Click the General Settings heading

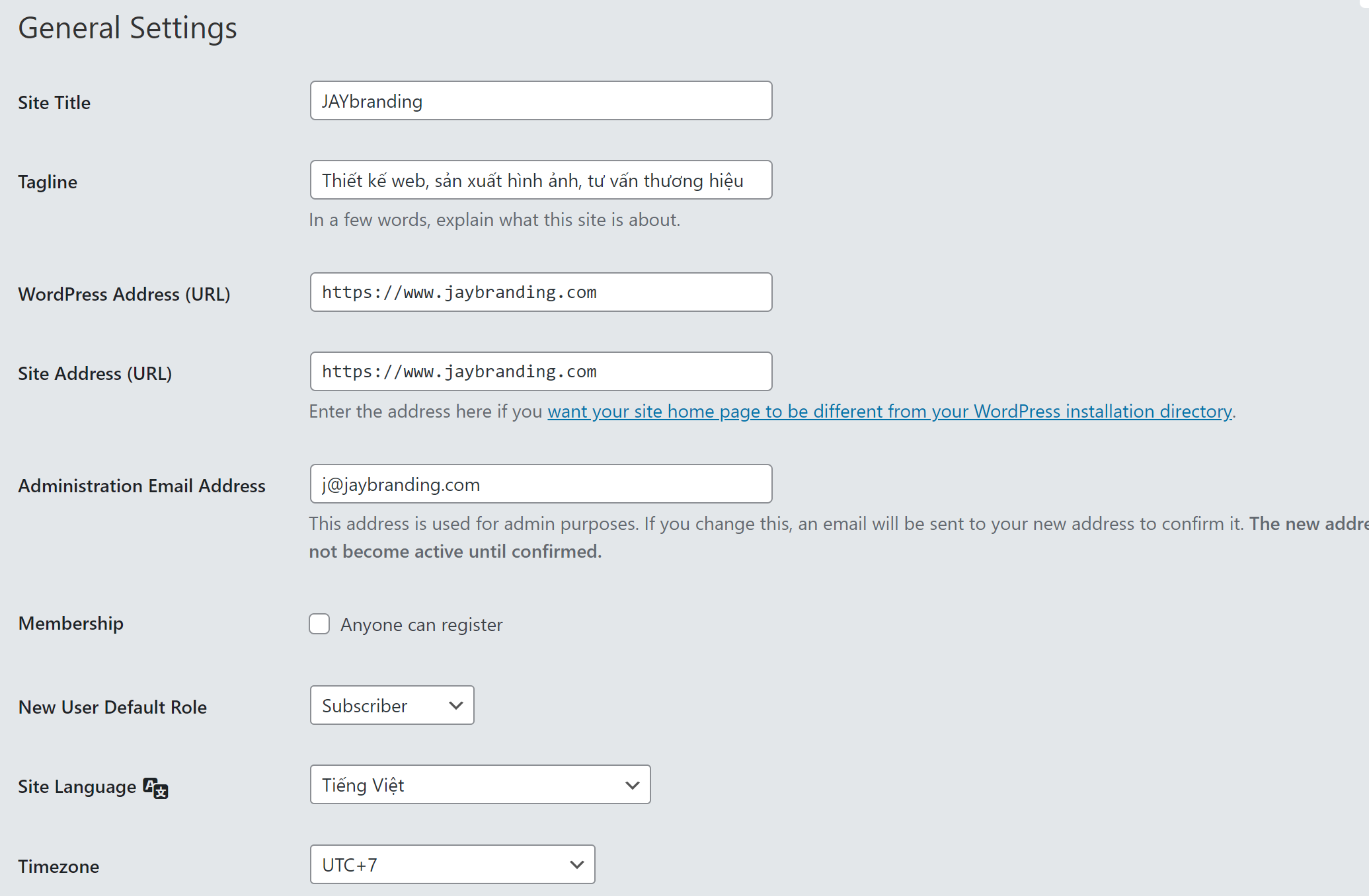[128, 28]
